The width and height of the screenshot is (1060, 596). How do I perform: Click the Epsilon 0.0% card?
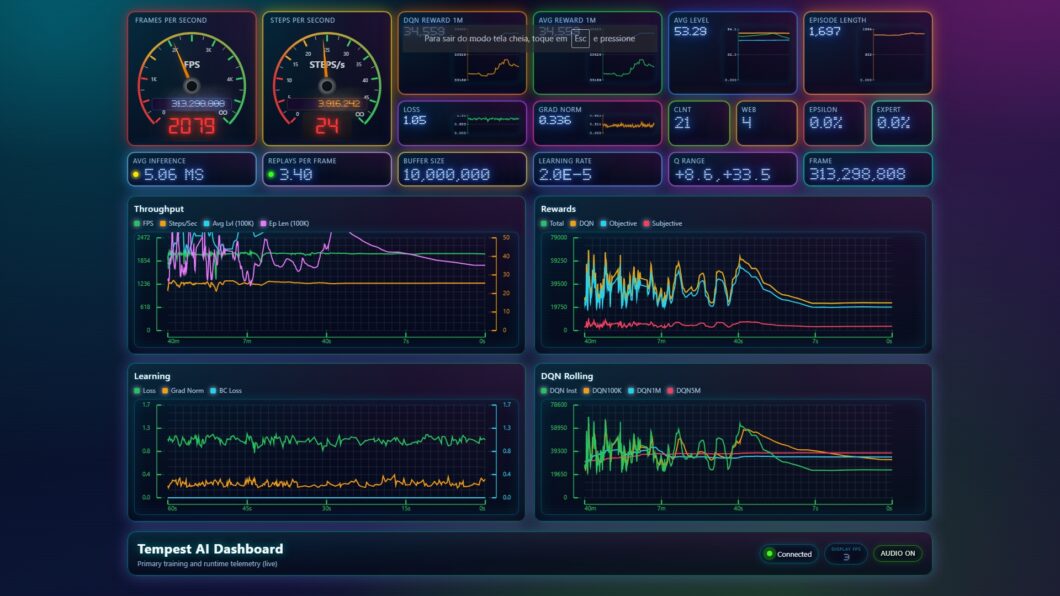[833, 123]
